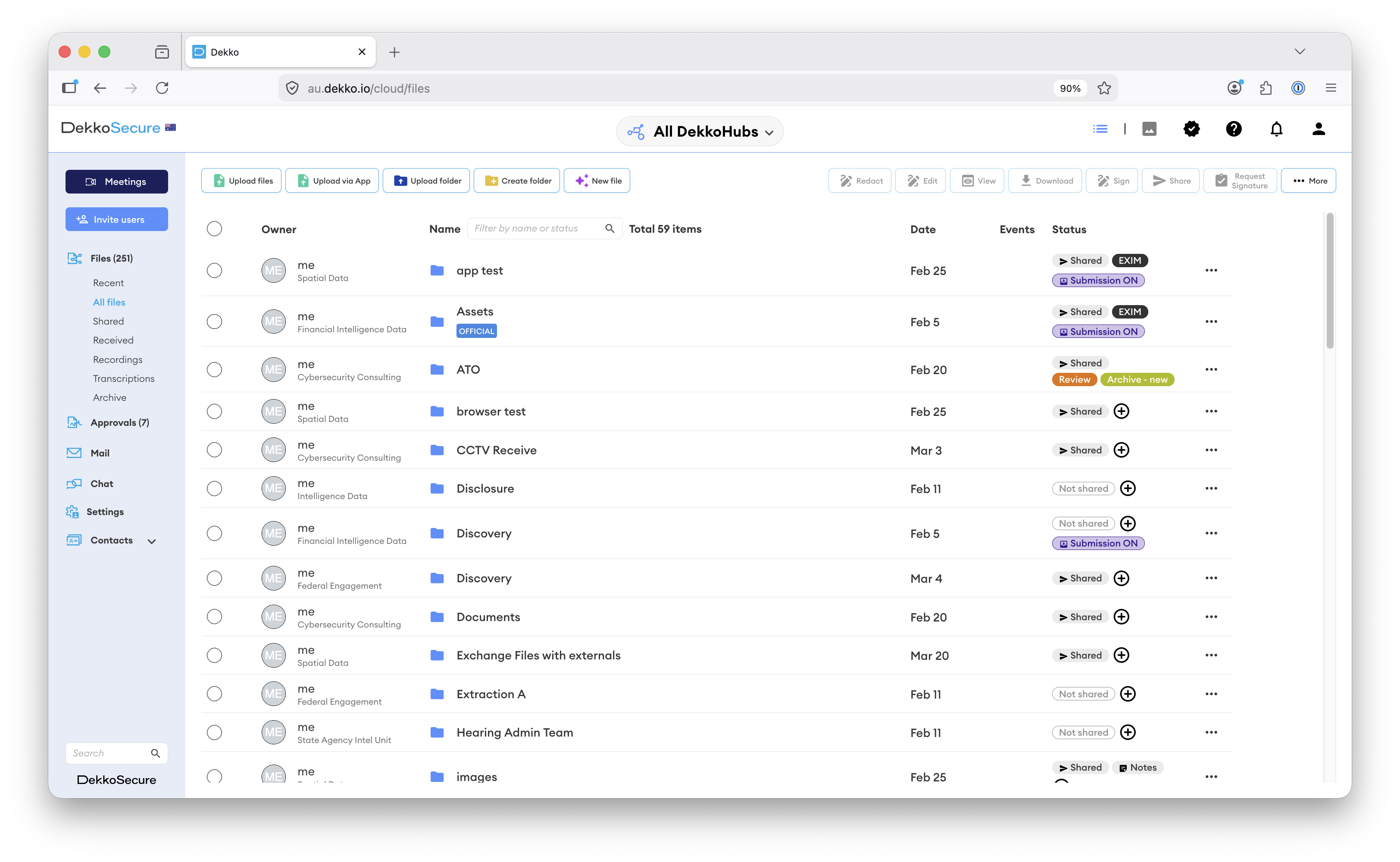
Task: Click the Filter by name or status field
Action: tap(544, 228)
